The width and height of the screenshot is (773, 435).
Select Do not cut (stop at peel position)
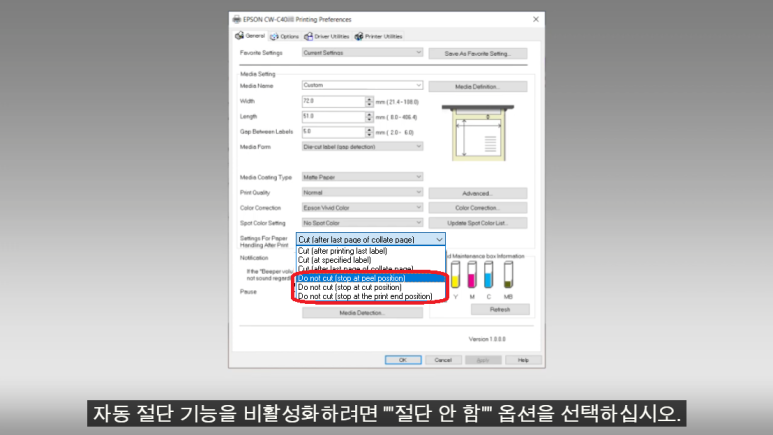[x=371, y=278]
